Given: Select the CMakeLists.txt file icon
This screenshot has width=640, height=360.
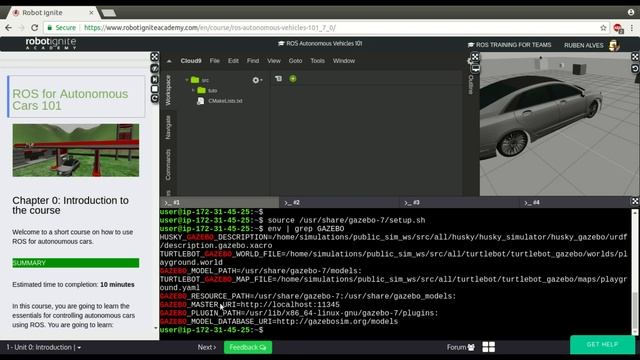Looking at the screenshot, I should [x=200, y=101].
